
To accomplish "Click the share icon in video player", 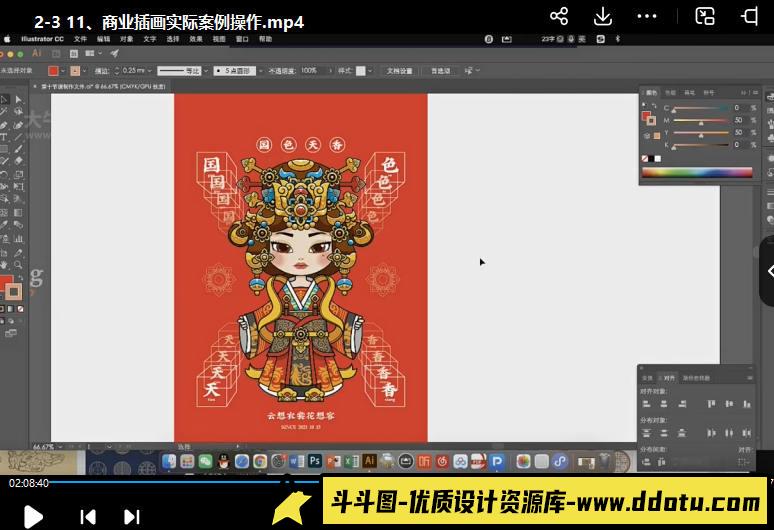I will pyautogui.click(x=559, y=16).
